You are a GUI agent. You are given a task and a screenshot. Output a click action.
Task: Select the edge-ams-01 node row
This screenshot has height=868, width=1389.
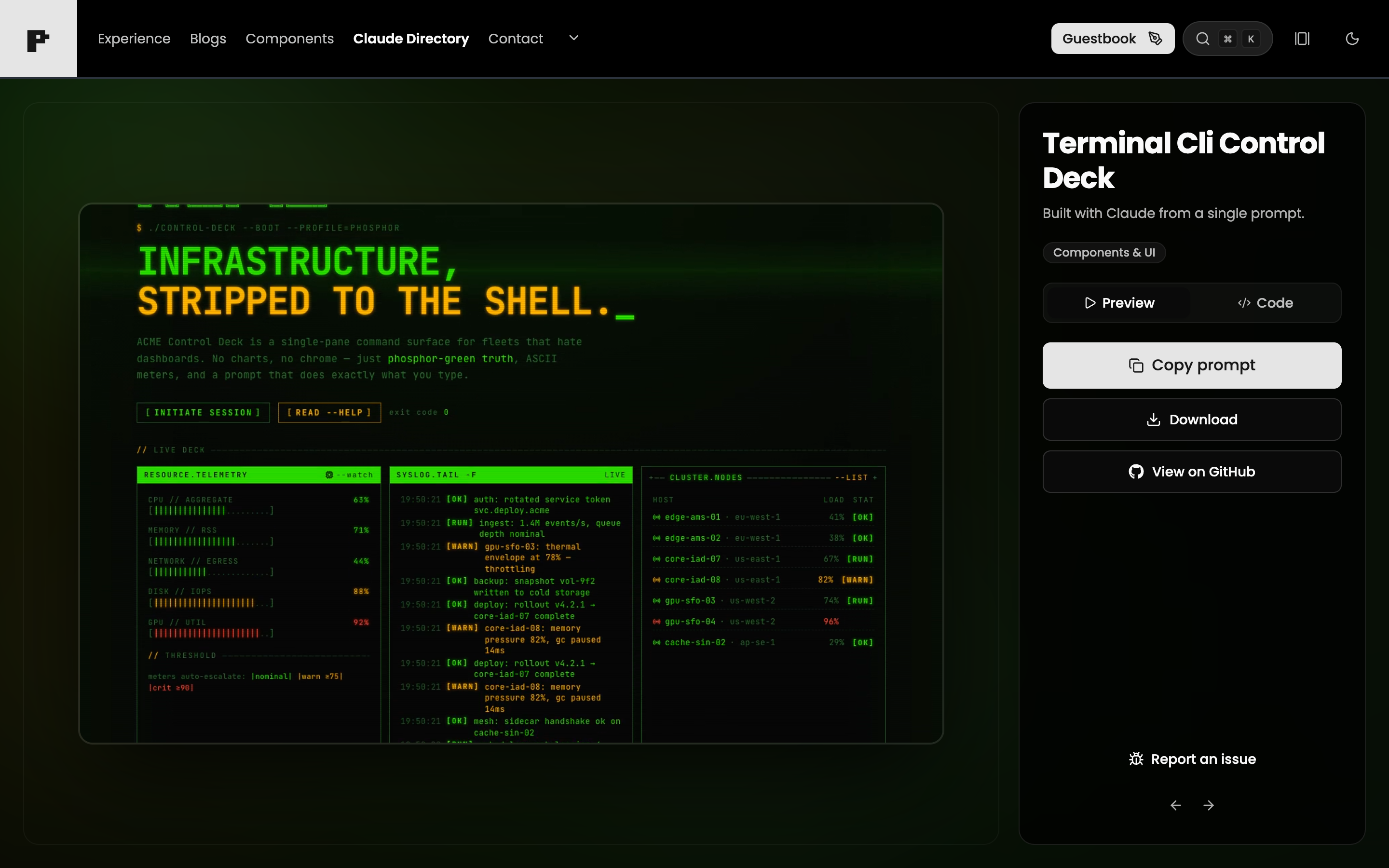pyautogui.click(x=763, y=517)
